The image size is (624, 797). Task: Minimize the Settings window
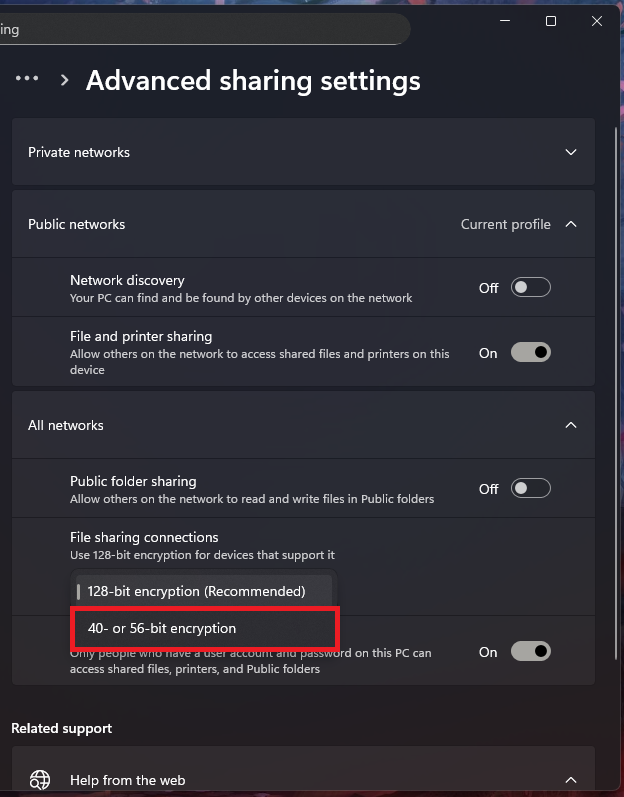tap(504, 21)
